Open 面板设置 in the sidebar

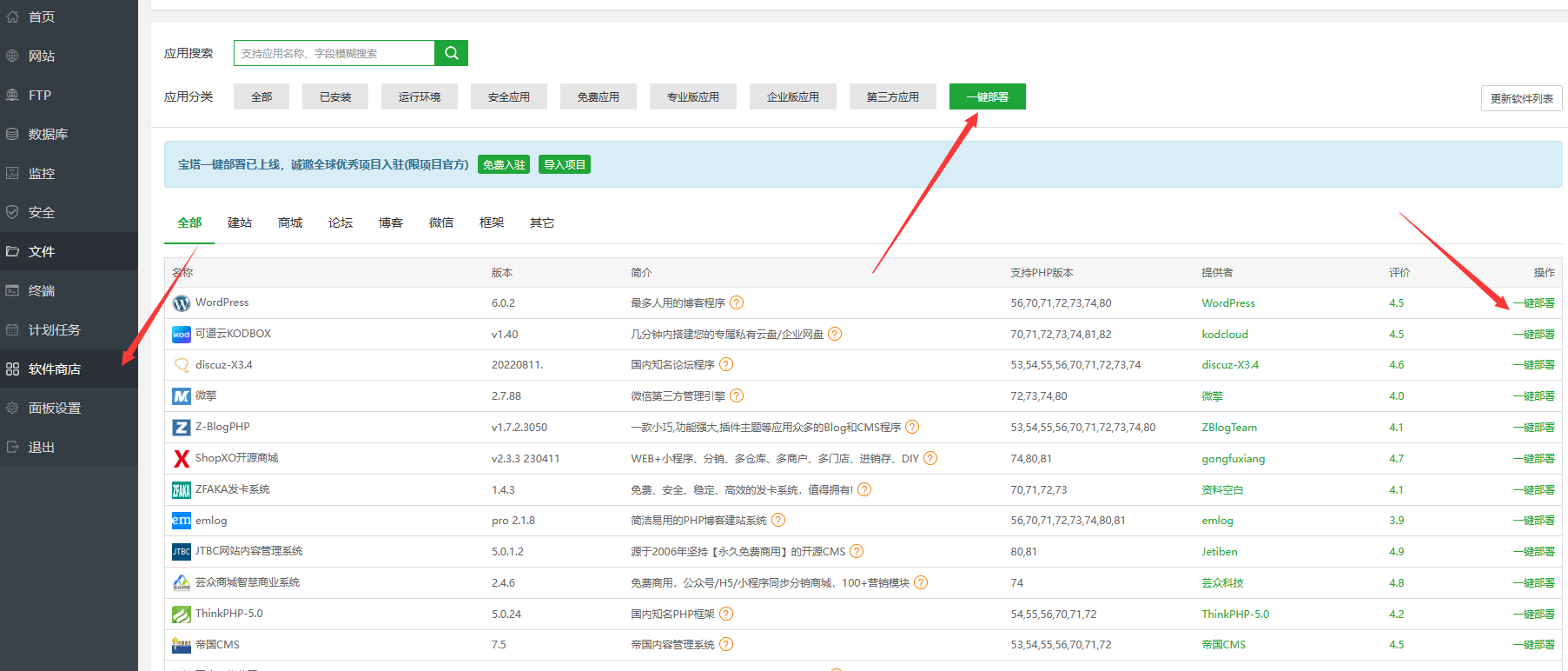[x=69, y=408]
